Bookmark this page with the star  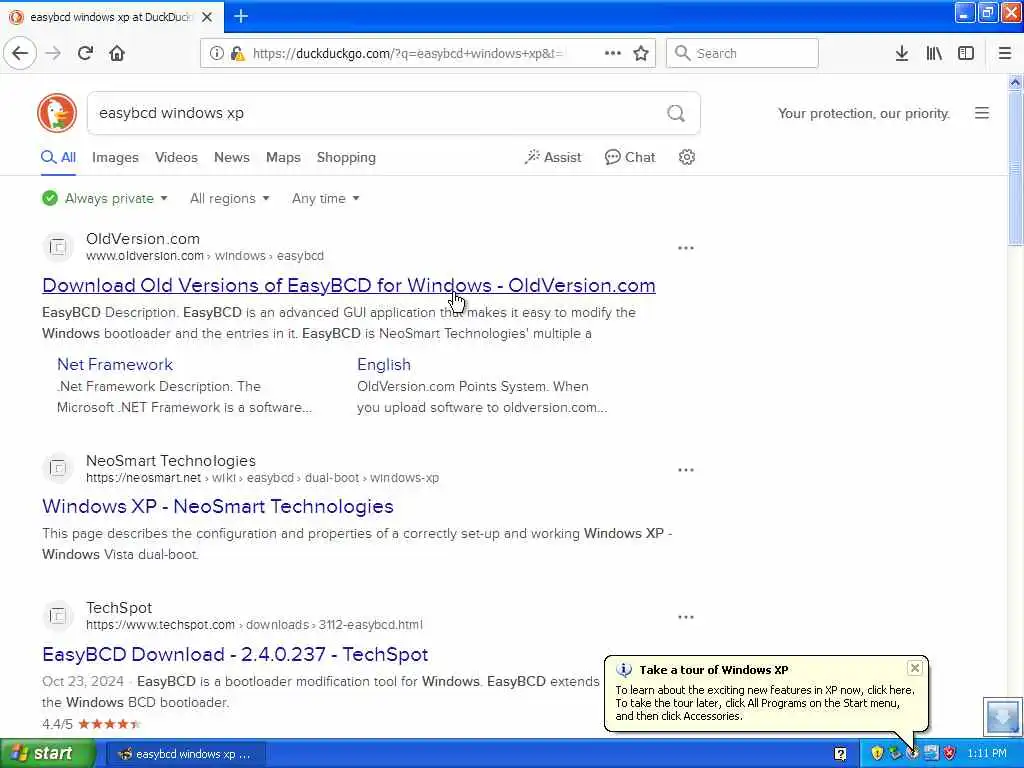pyautogui.click(x=641, y=53)
